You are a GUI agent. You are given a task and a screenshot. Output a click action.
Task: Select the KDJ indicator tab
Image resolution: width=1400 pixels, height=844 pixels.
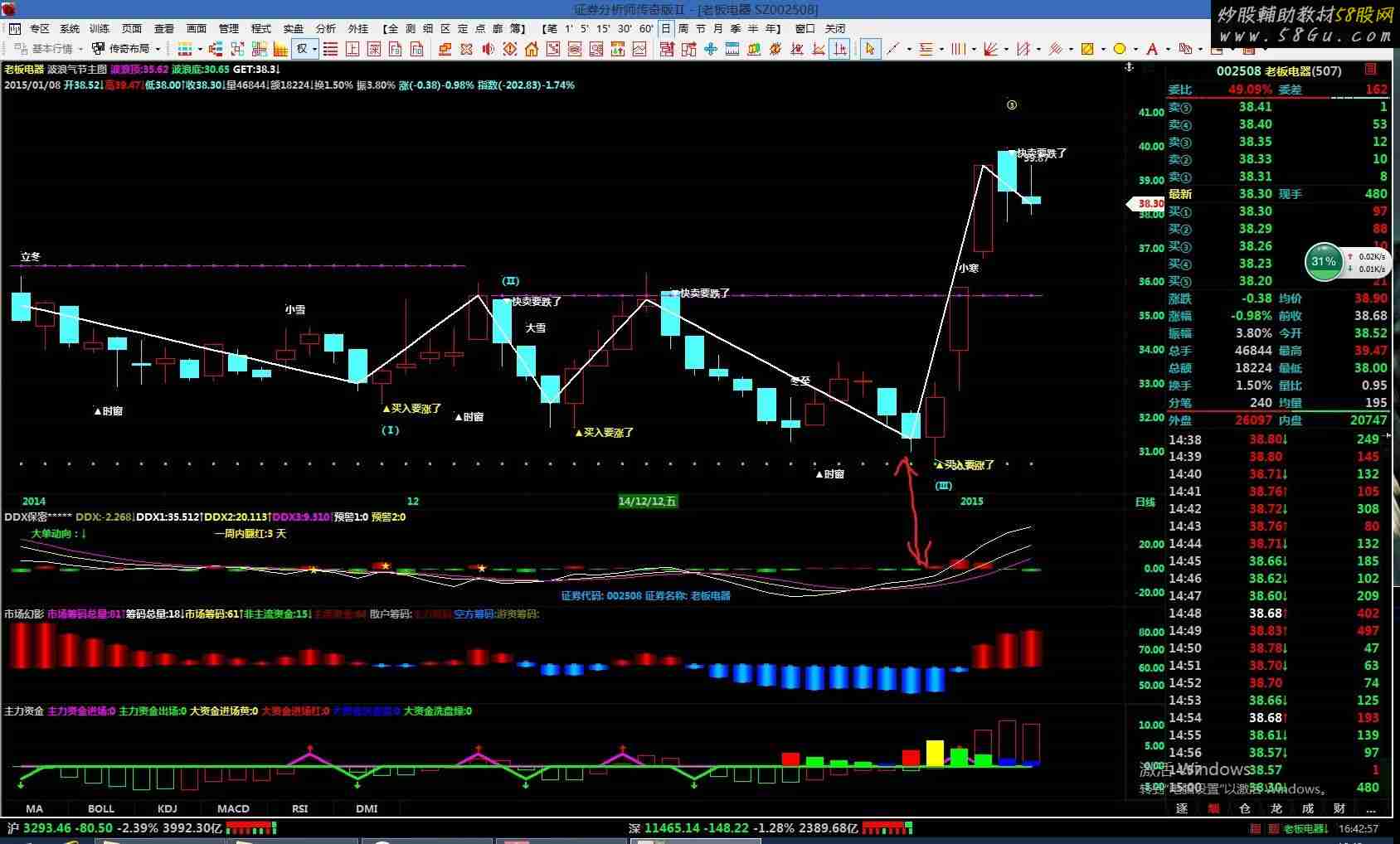click(x=167, y=808)
